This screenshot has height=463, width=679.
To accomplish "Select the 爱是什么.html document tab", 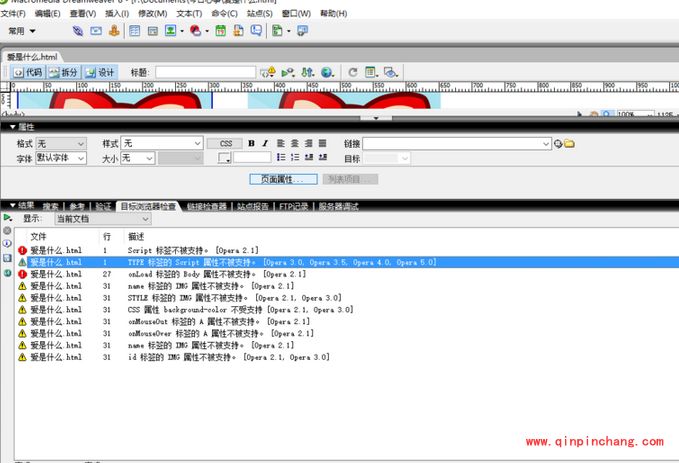I will (x=32, y=57).
